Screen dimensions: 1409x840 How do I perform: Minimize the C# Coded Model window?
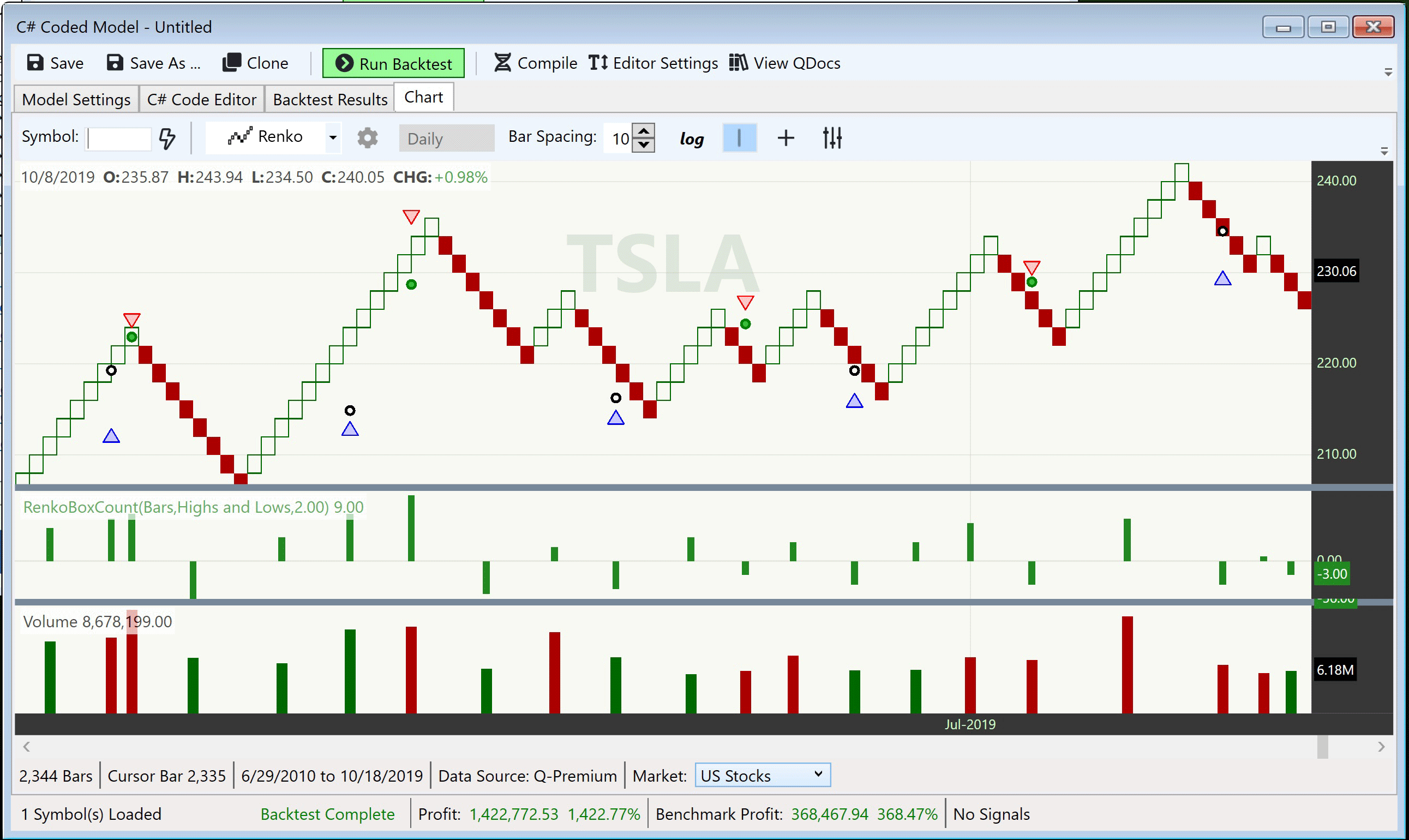(1283, 27)
